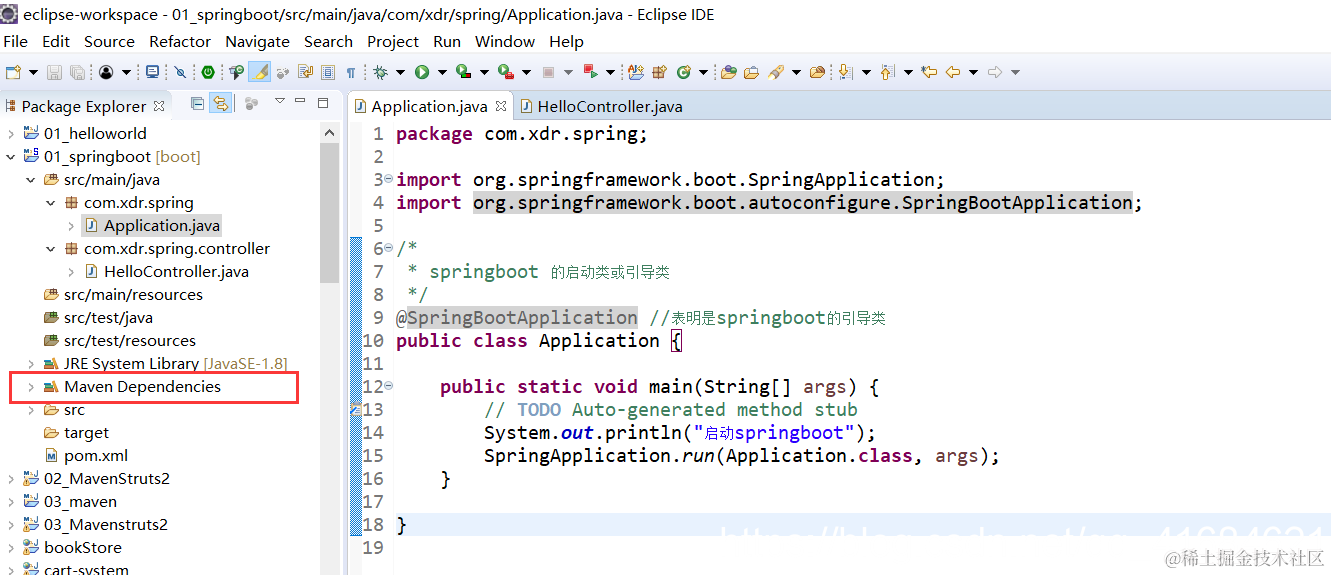1331x575 pixels.
Task: Click the green Spring Boot power icon
Action: click(x=208, y=72)
